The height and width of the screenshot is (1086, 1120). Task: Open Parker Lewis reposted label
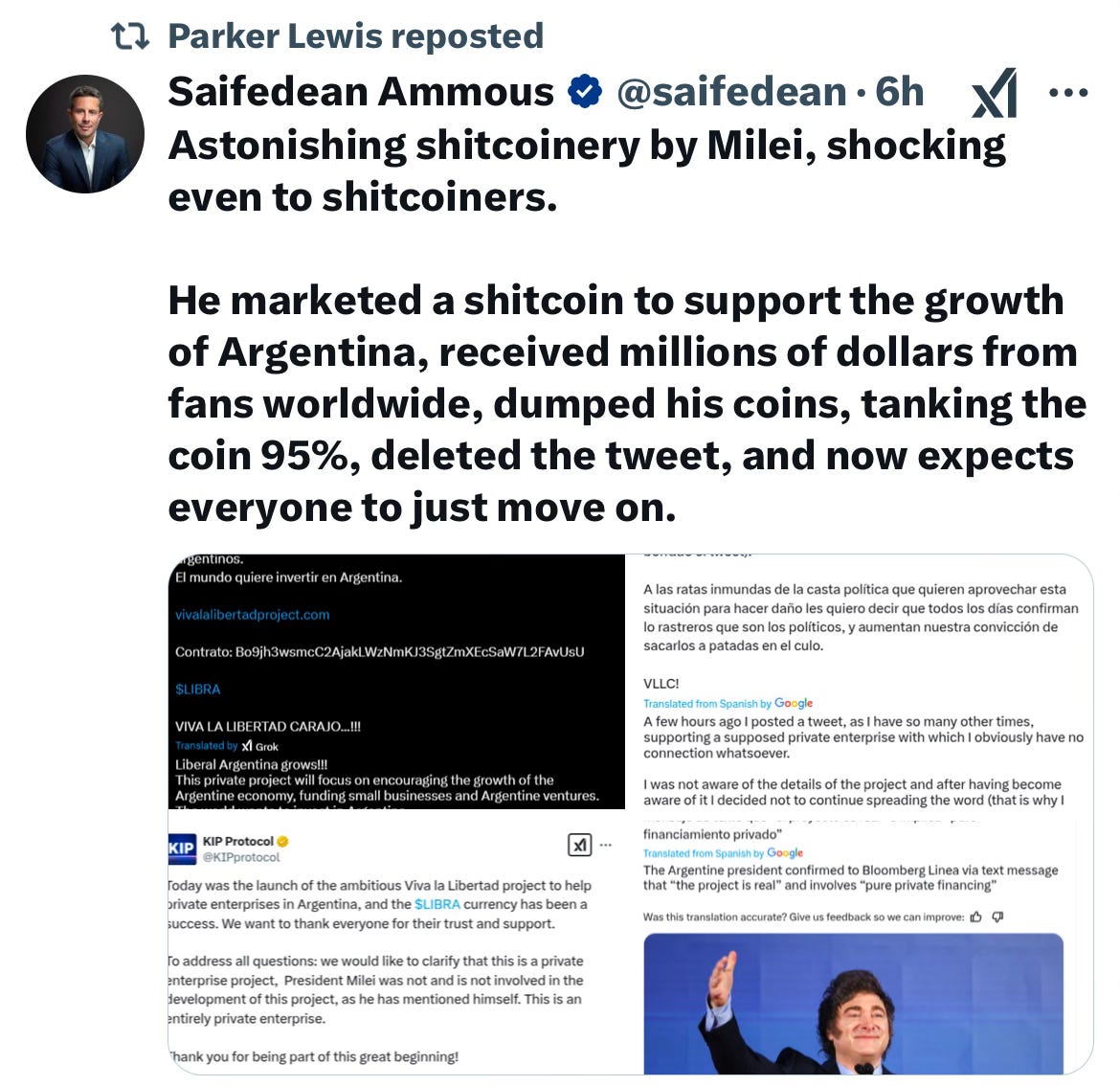point(356,35)
